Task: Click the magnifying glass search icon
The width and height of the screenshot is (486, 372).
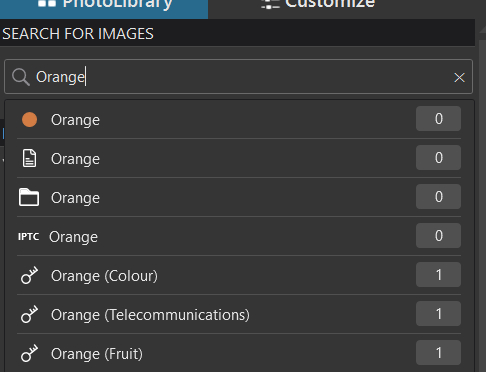Action: pyautogui.click(x=21, y=77)
